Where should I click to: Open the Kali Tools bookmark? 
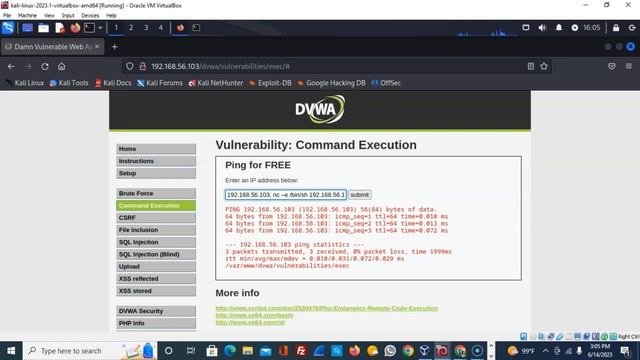(69, 83)
